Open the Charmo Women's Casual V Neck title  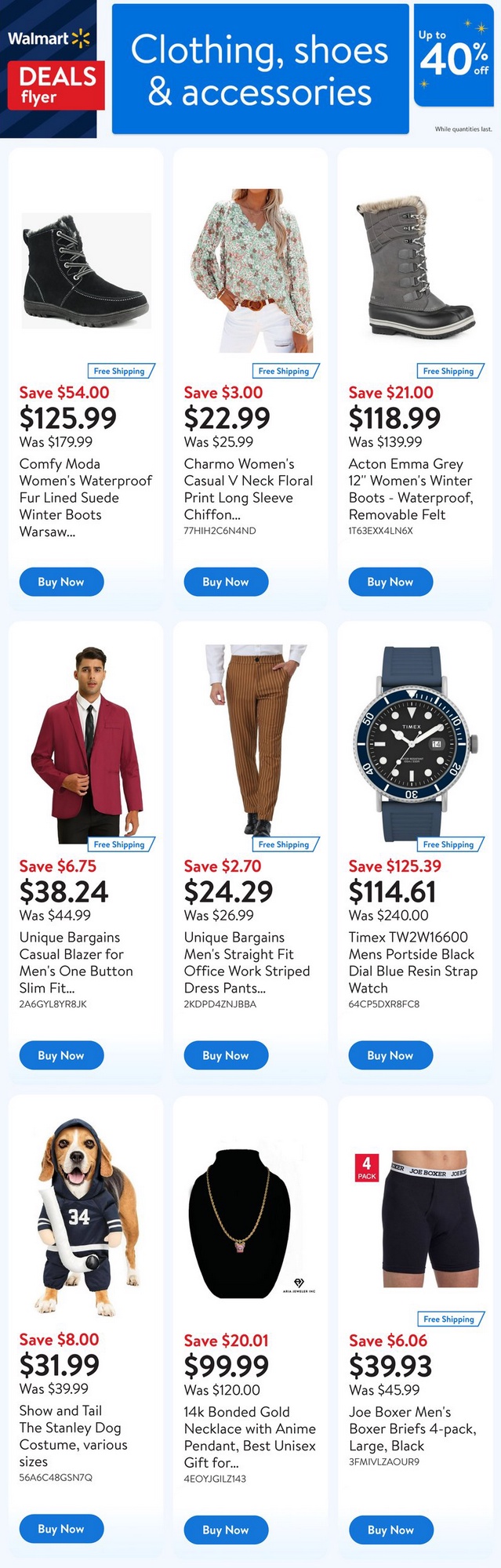[x=248, y=488]
